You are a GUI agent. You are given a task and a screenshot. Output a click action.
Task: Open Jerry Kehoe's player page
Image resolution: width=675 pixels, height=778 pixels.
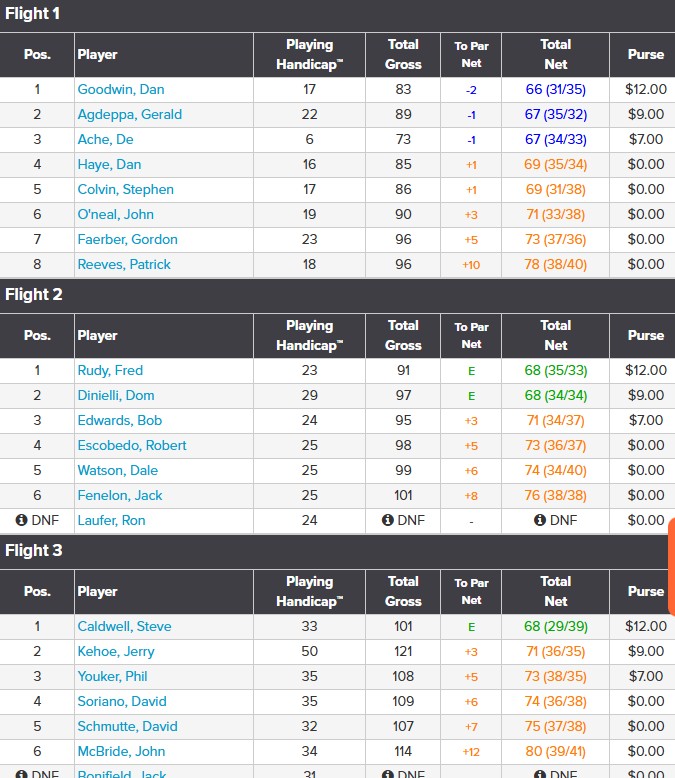click(x=116, y=651)
